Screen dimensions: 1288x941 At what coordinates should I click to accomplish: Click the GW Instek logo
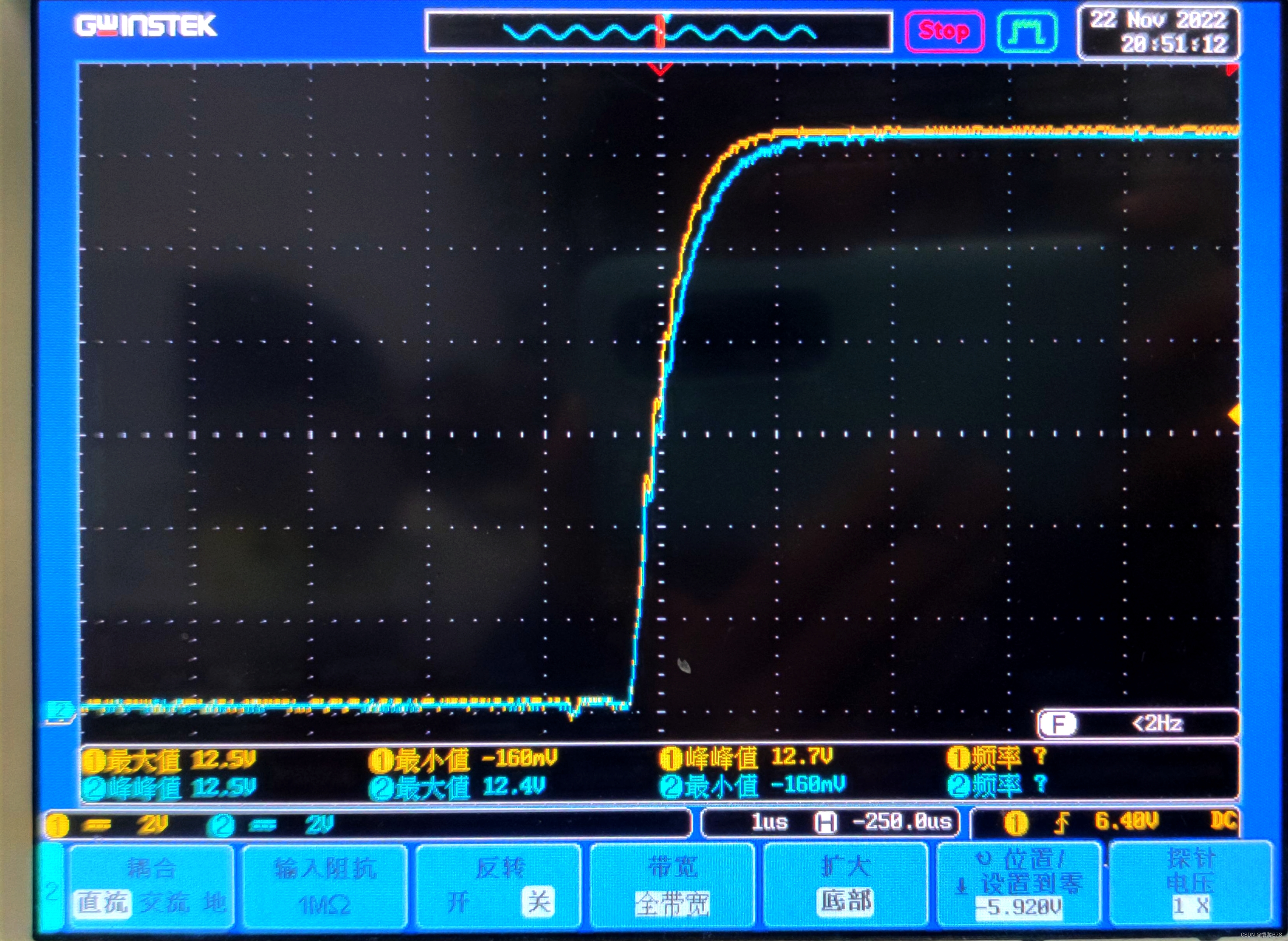pos(146,26)
